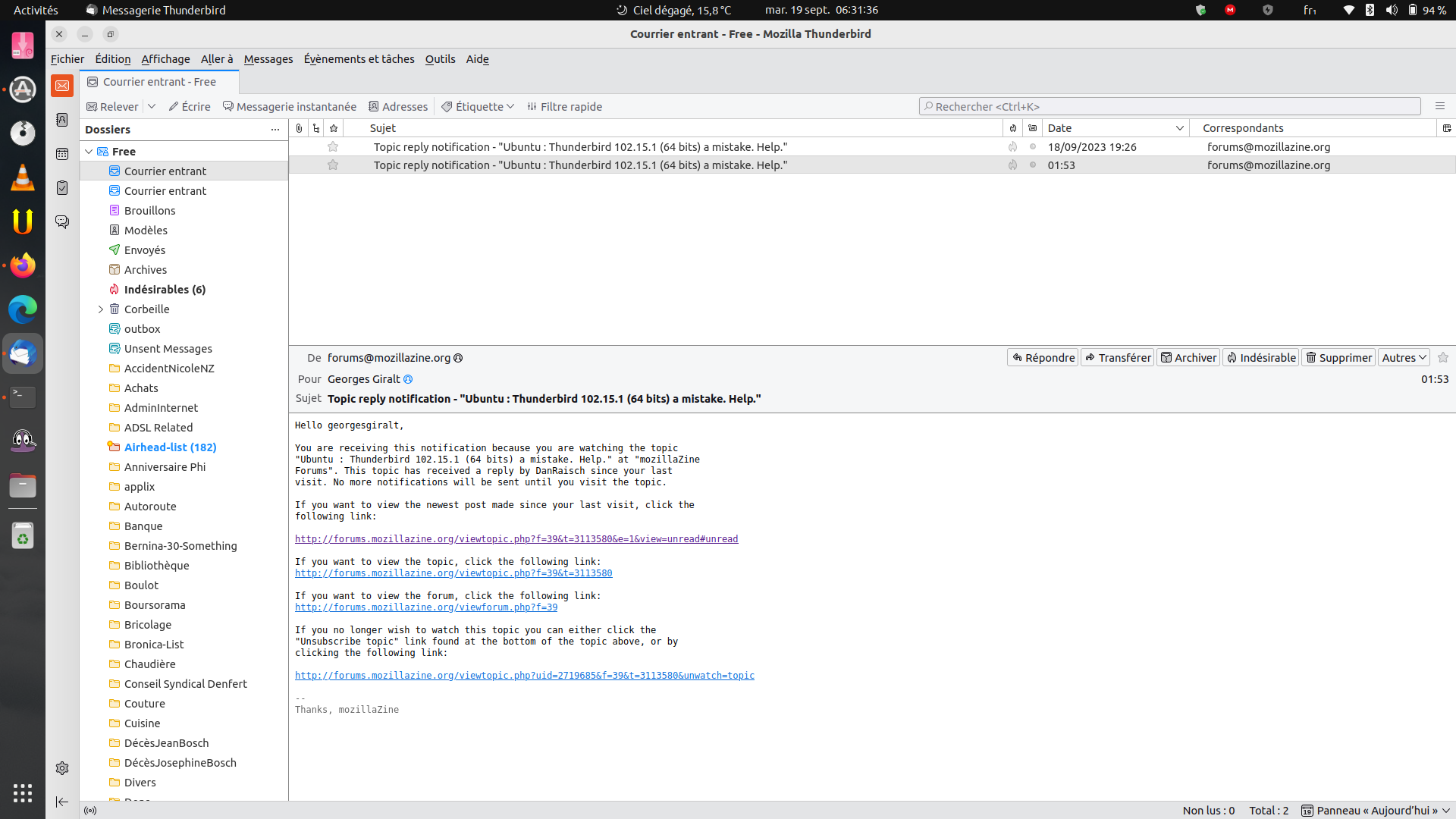Open the Adresses toolbar button
1456x819 pixels.
398,107
